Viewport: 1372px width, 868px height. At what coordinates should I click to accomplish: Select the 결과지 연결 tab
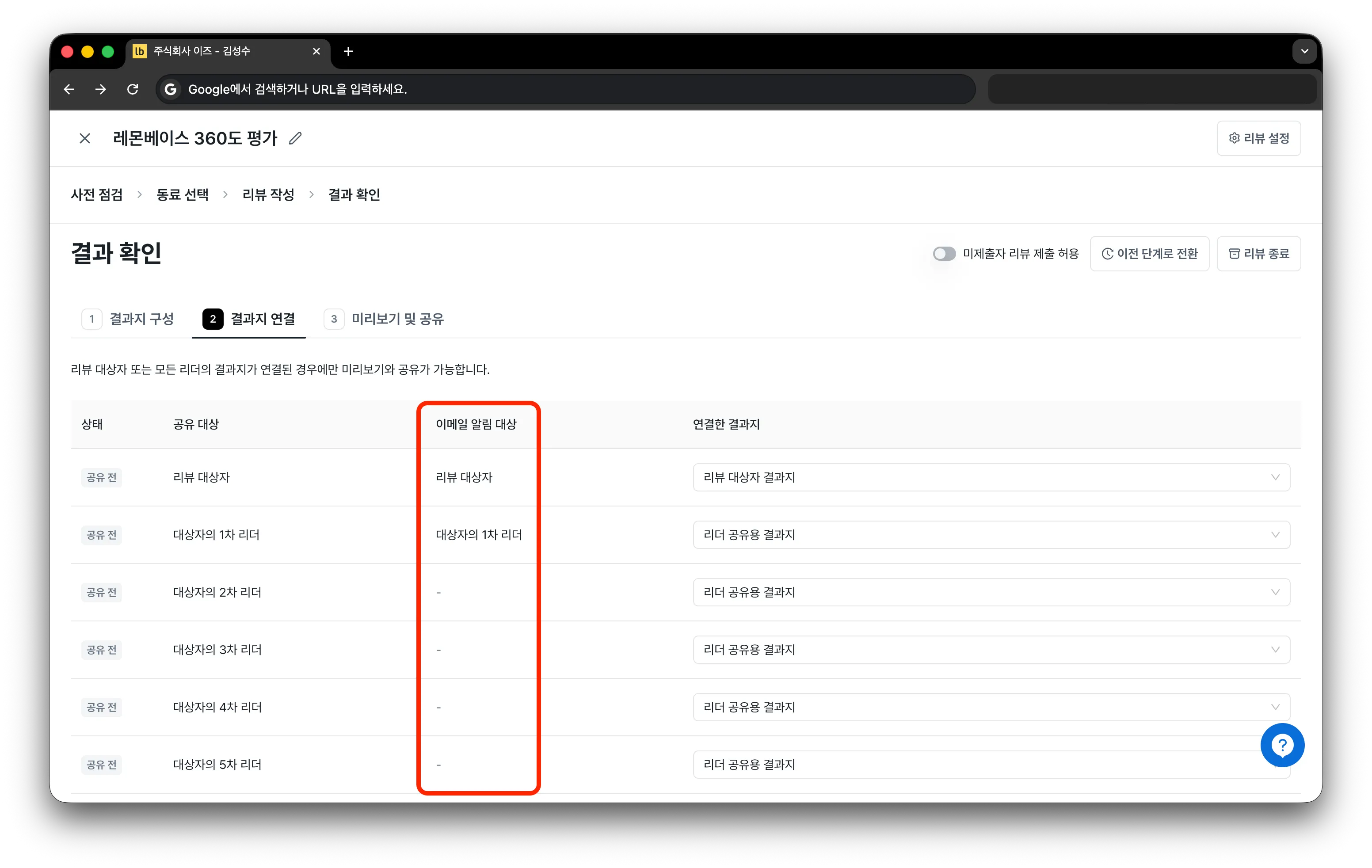[x=249, y=319]
